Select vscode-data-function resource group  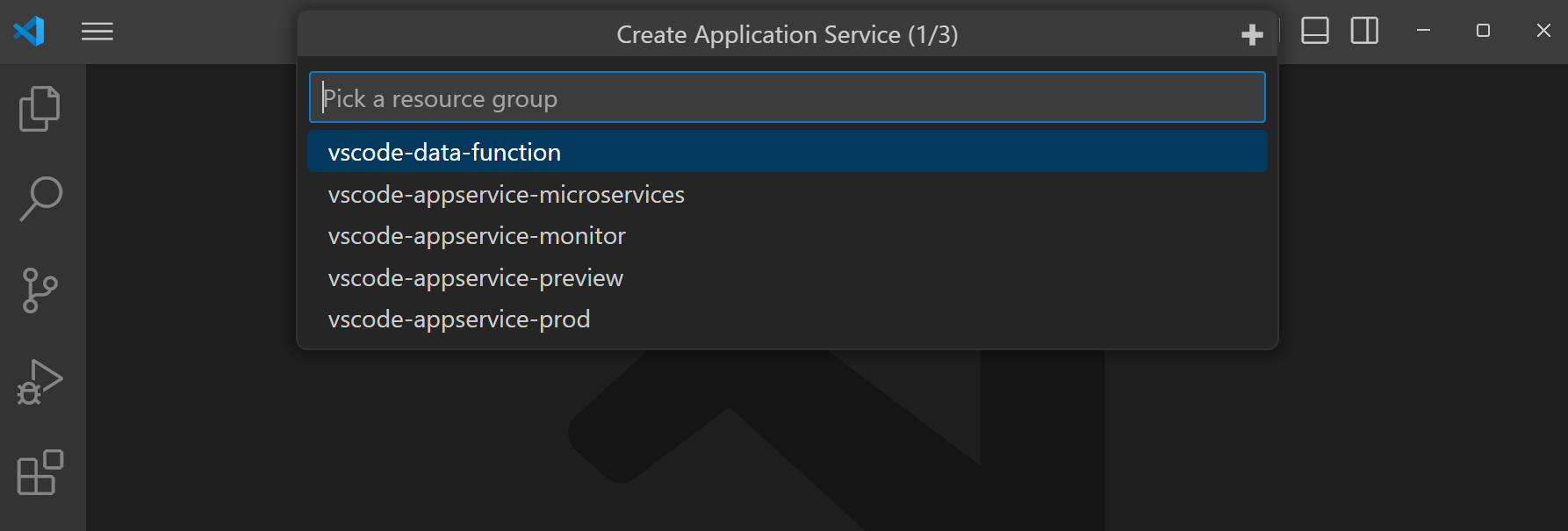coord(444,152)
